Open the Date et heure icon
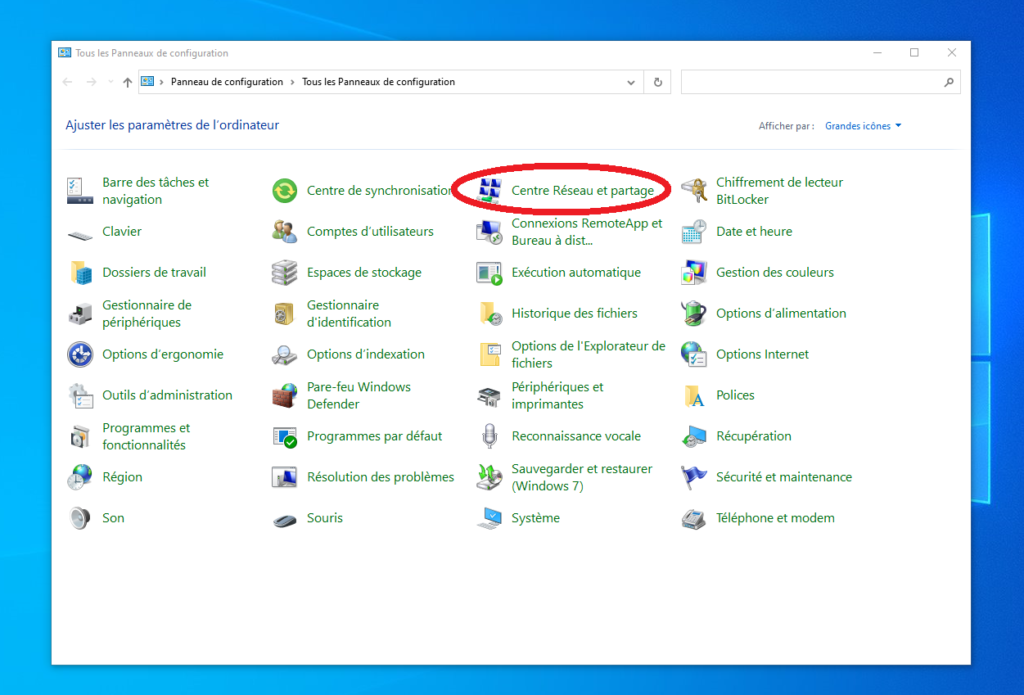1024x695 pixels. pyautogui.click(x=694, y=232)
